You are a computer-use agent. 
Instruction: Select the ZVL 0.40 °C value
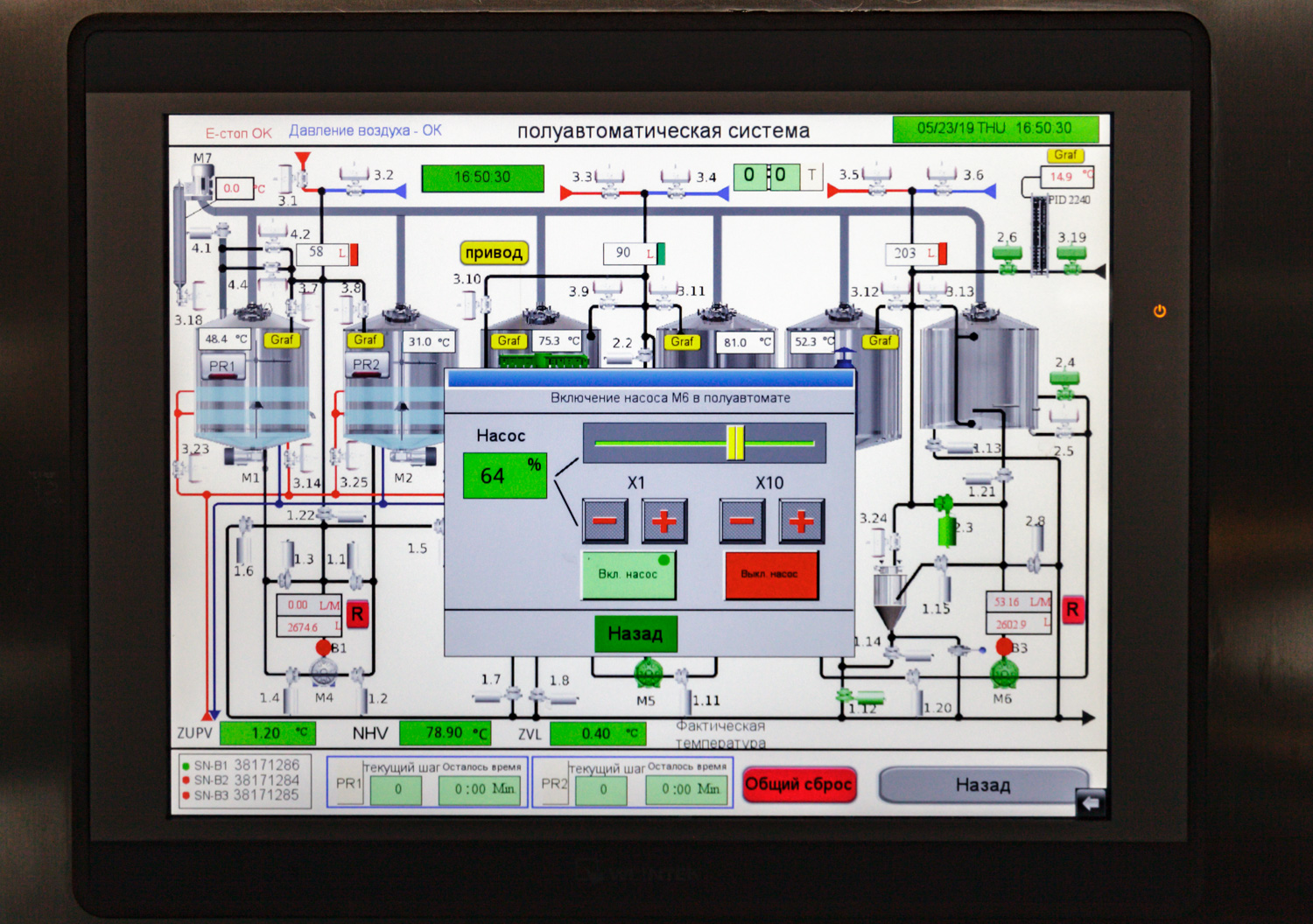pos(598,733)
